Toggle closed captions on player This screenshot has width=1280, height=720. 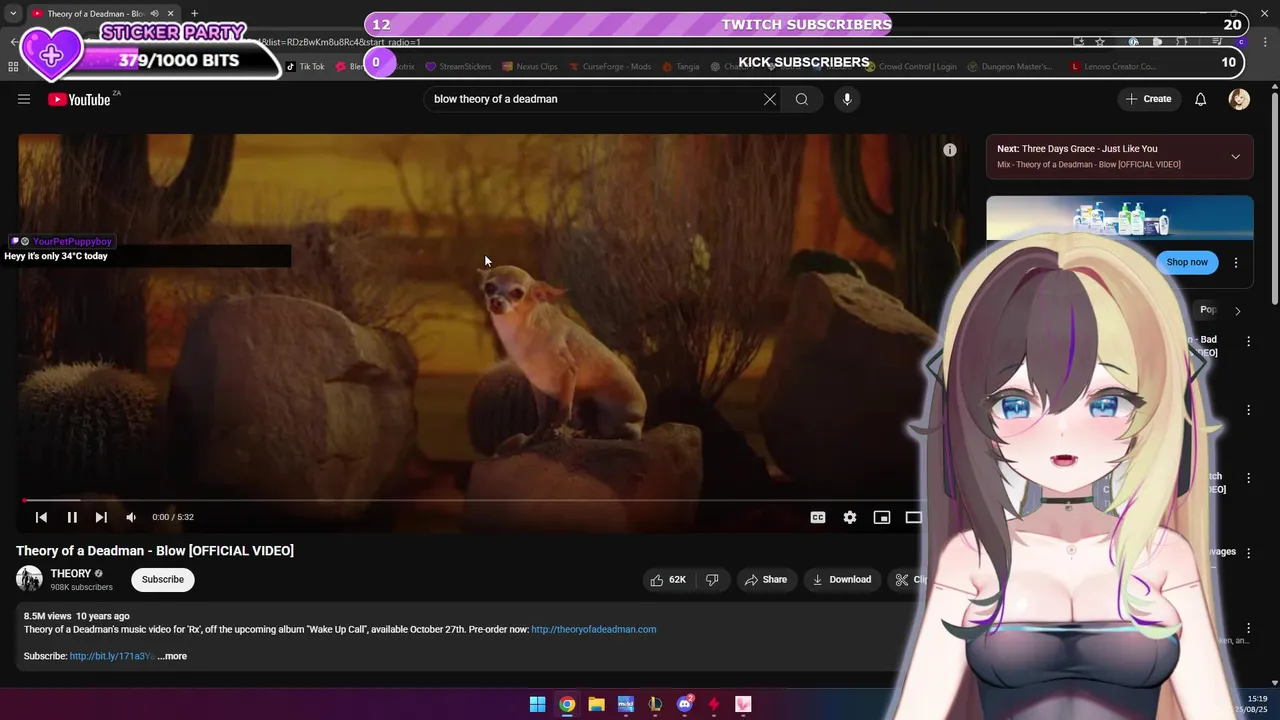click(x=818, y=517)
